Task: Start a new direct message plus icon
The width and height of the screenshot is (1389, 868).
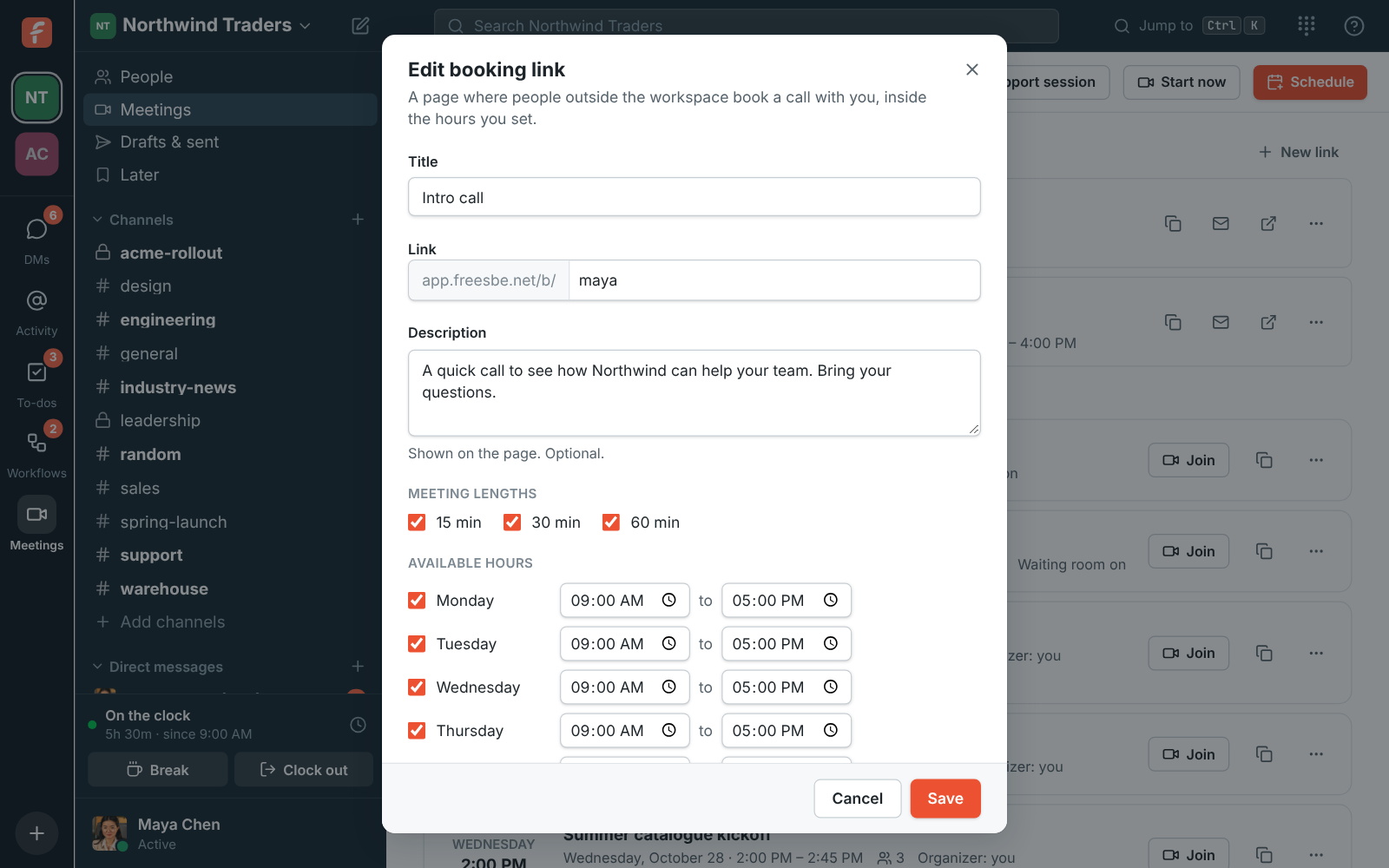Action: pos(358,667)
